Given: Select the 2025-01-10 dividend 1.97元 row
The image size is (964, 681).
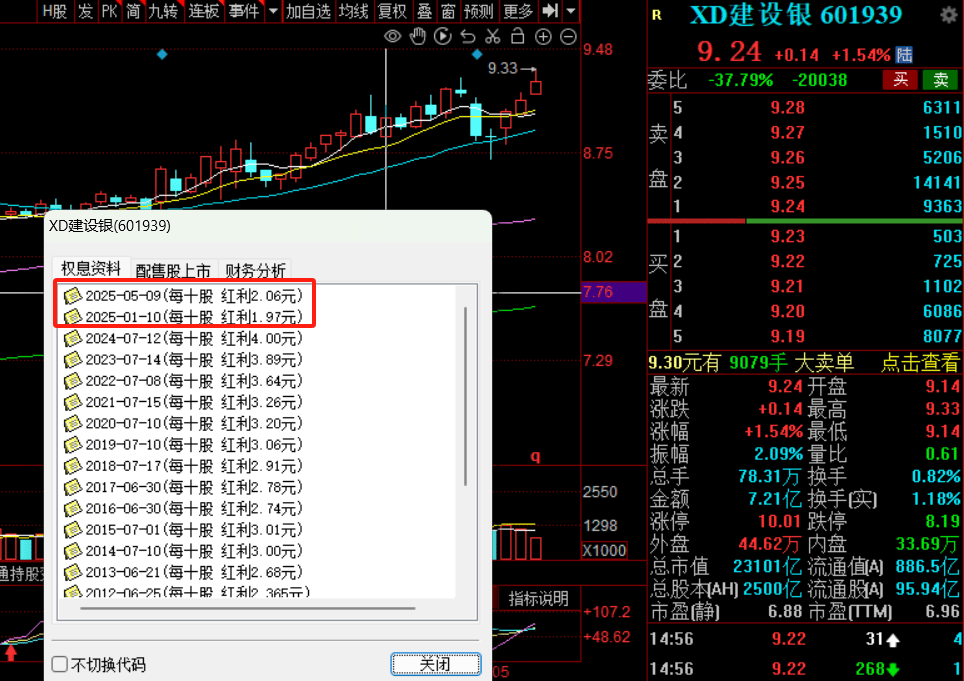Looking at the screenshot, I should (184, 317).
